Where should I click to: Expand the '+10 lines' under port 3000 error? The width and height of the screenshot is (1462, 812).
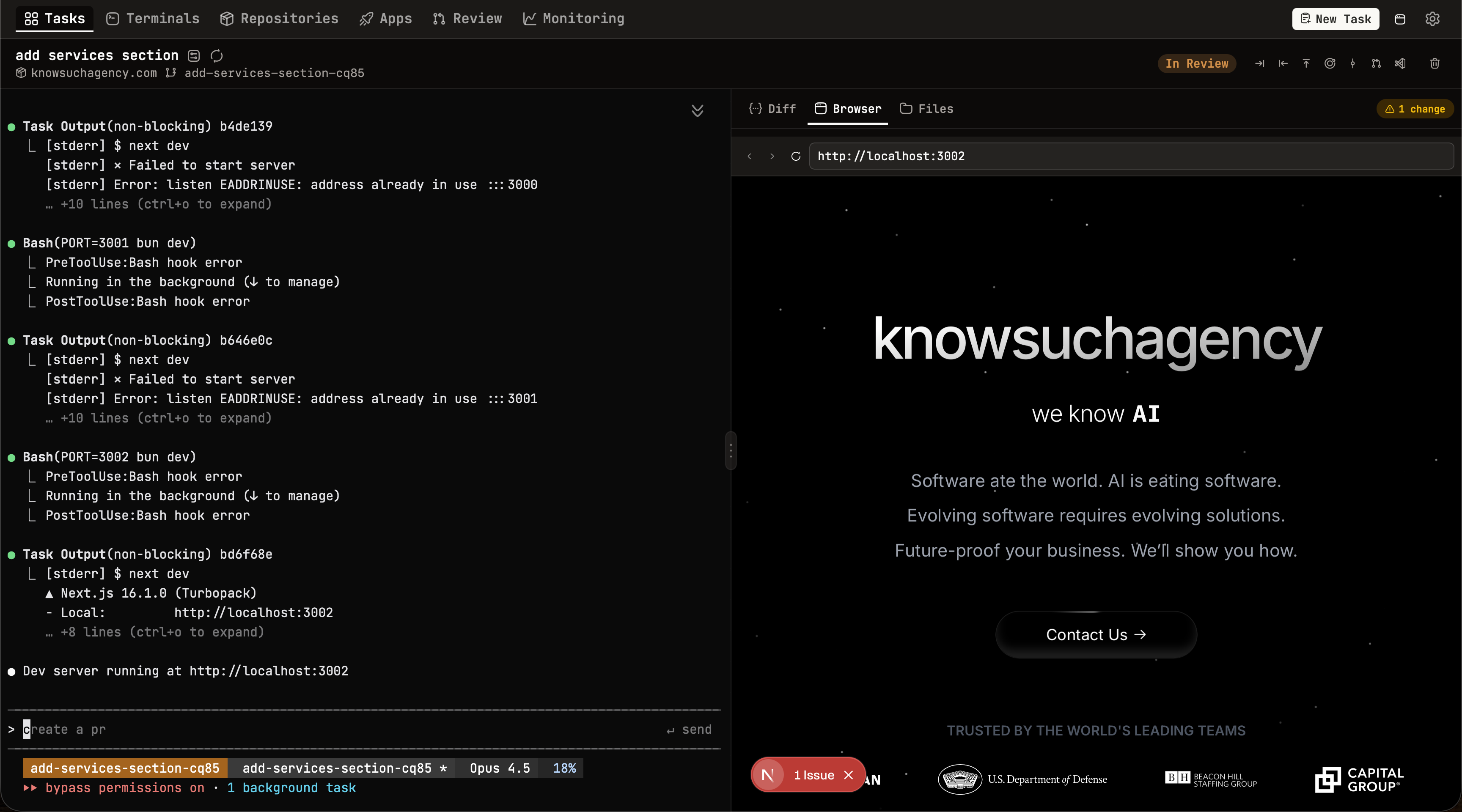pyautogui.click(x=158, y=204)
